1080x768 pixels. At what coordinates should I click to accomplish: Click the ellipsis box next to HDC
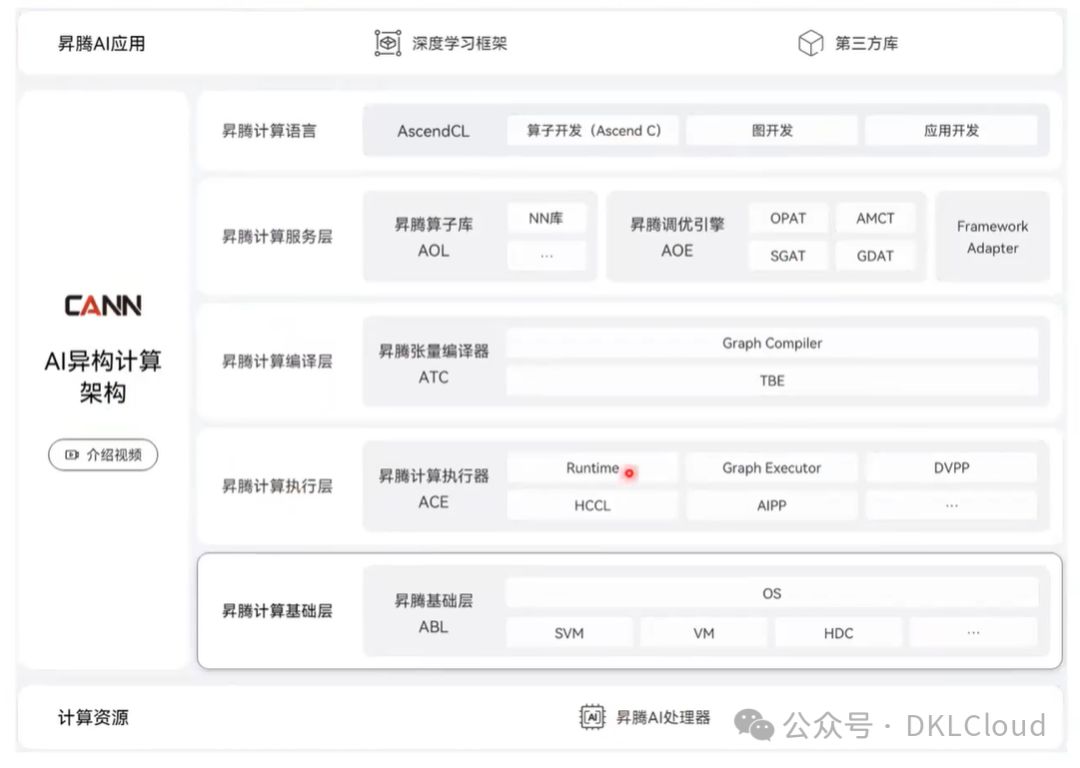click(973, 632)
